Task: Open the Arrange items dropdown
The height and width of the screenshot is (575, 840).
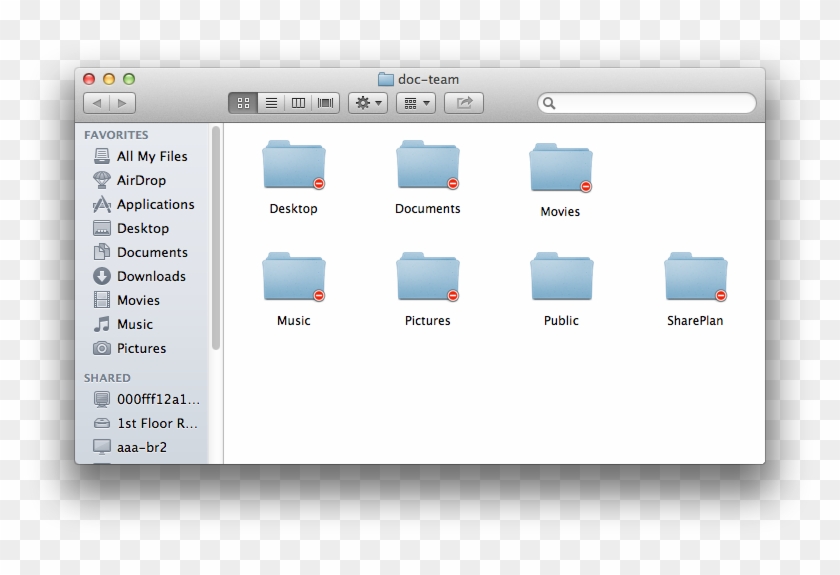Action: tap(416, 103)
